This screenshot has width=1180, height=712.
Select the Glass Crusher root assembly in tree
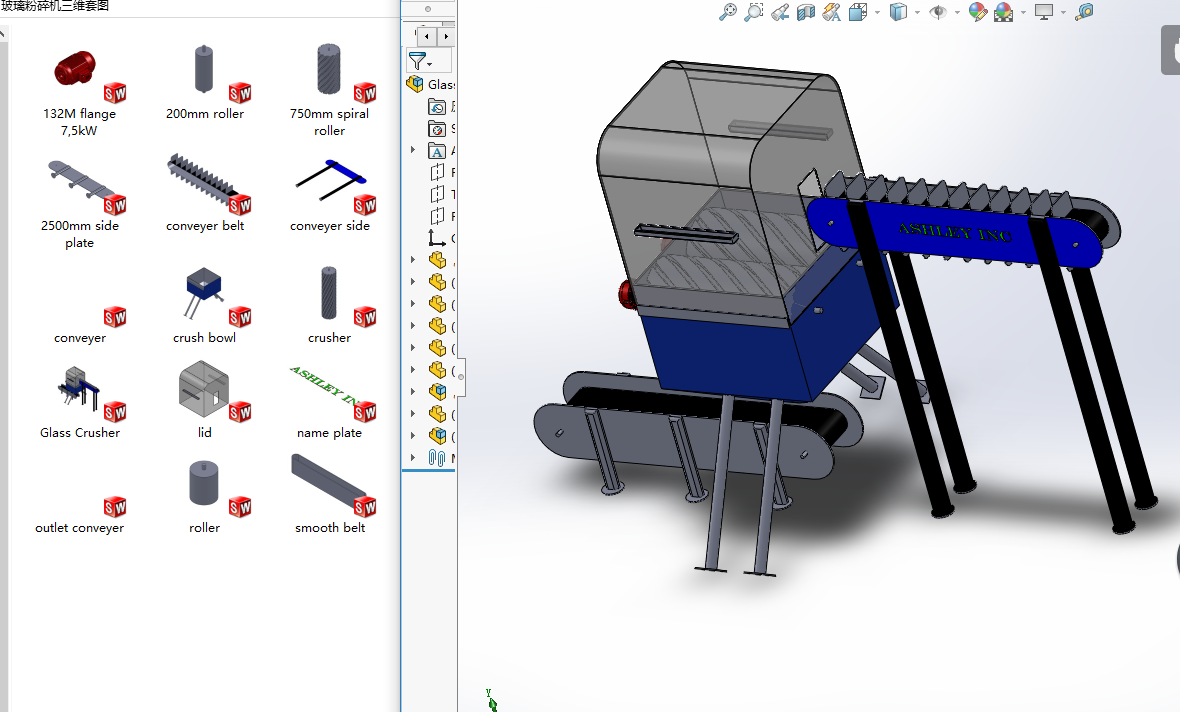coord(430,84)
